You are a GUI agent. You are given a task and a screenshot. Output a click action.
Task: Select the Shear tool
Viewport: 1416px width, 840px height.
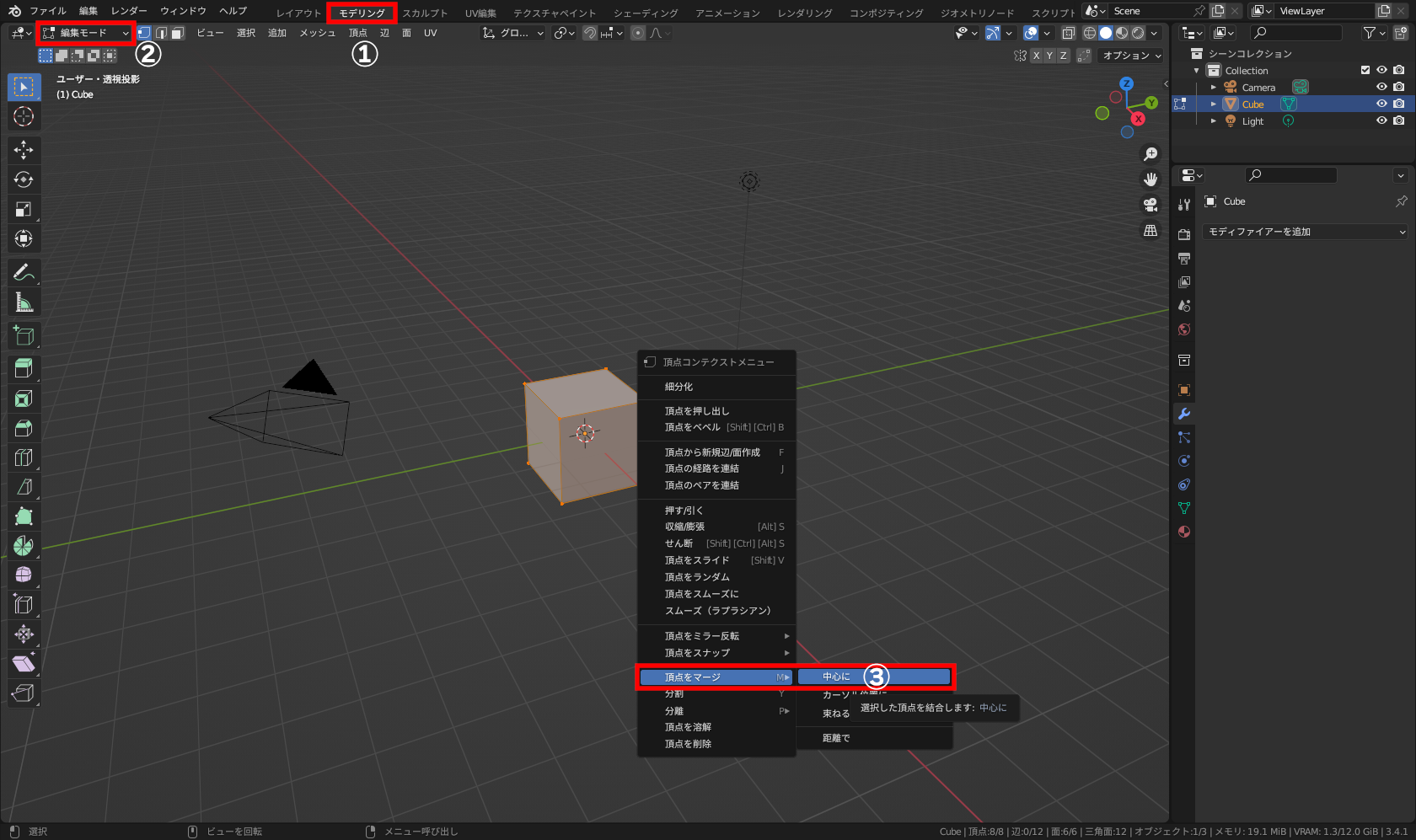pos(24,664)
